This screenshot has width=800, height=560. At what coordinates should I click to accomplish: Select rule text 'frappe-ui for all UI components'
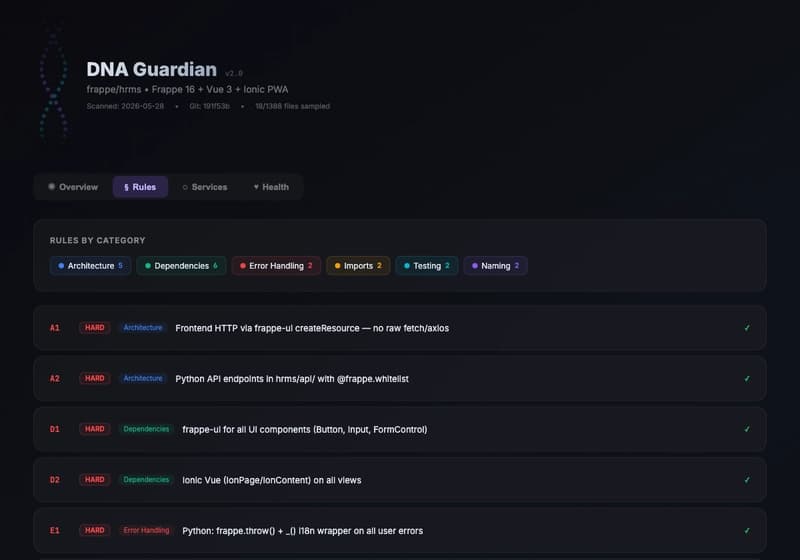pos(246,429)
